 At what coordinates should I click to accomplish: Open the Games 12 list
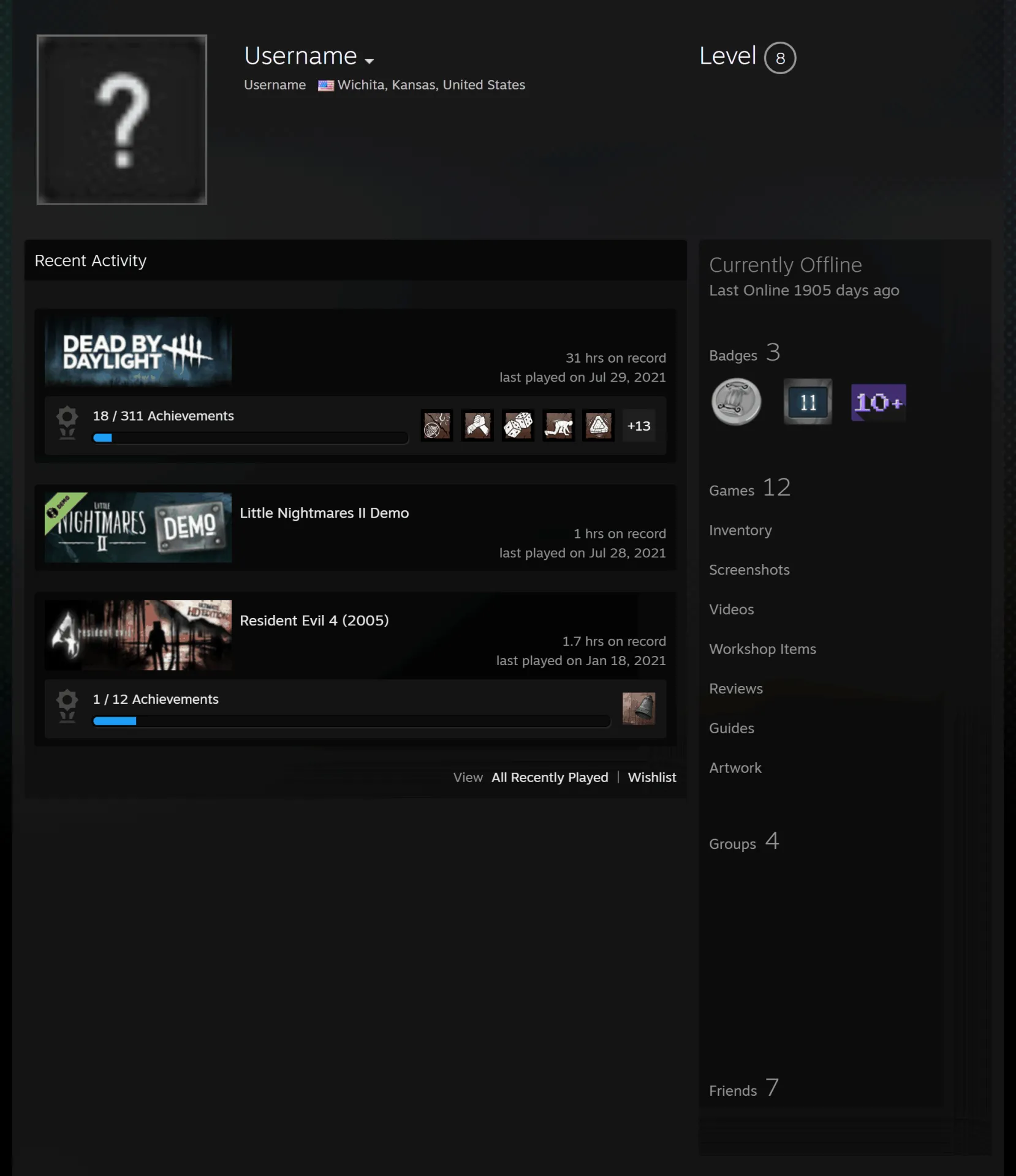click(x=750, y=488)
